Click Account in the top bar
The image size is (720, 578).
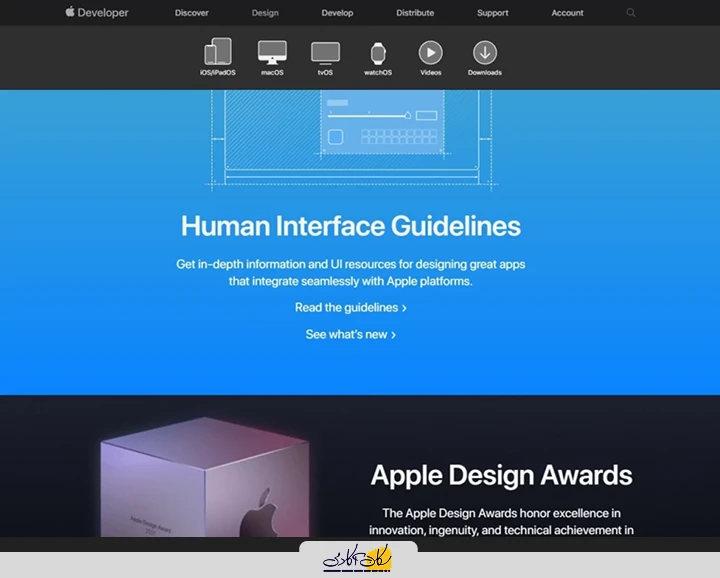pyautogui.click(x=567, y=13)
